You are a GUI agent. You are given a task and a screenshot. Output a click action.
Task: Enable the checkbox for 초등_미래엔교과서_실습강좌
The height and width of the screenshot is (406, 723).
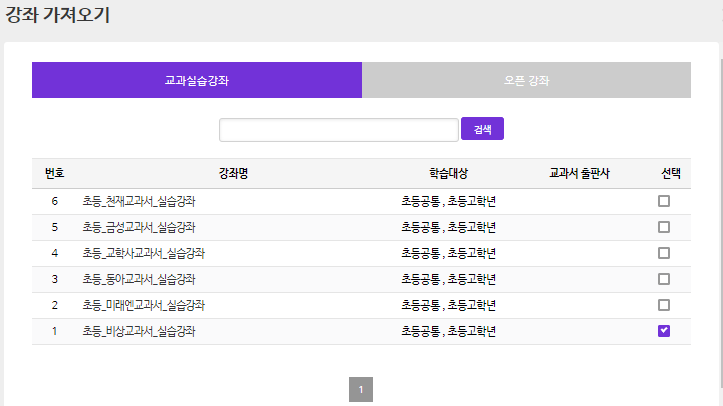point(664,305)
